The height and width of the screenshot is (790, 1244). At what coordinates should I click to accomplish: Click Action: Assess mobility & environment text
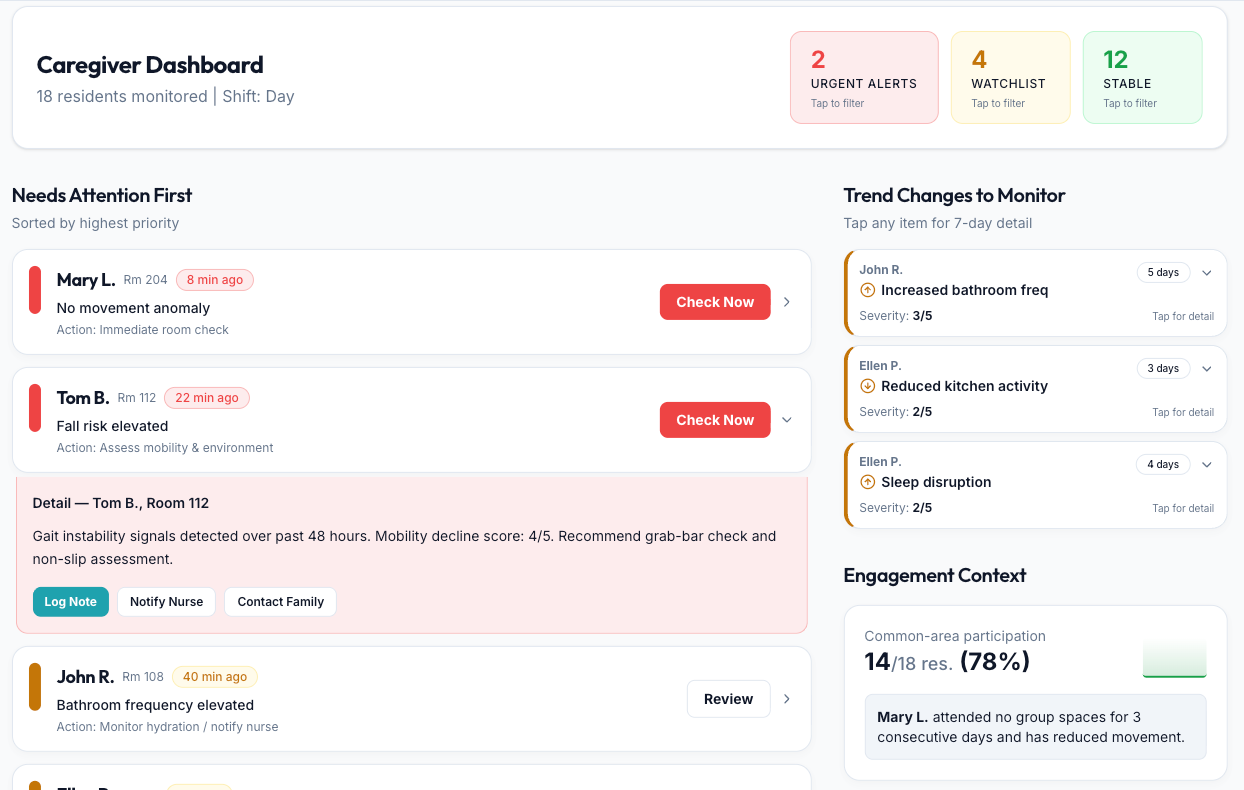[165, 448]
